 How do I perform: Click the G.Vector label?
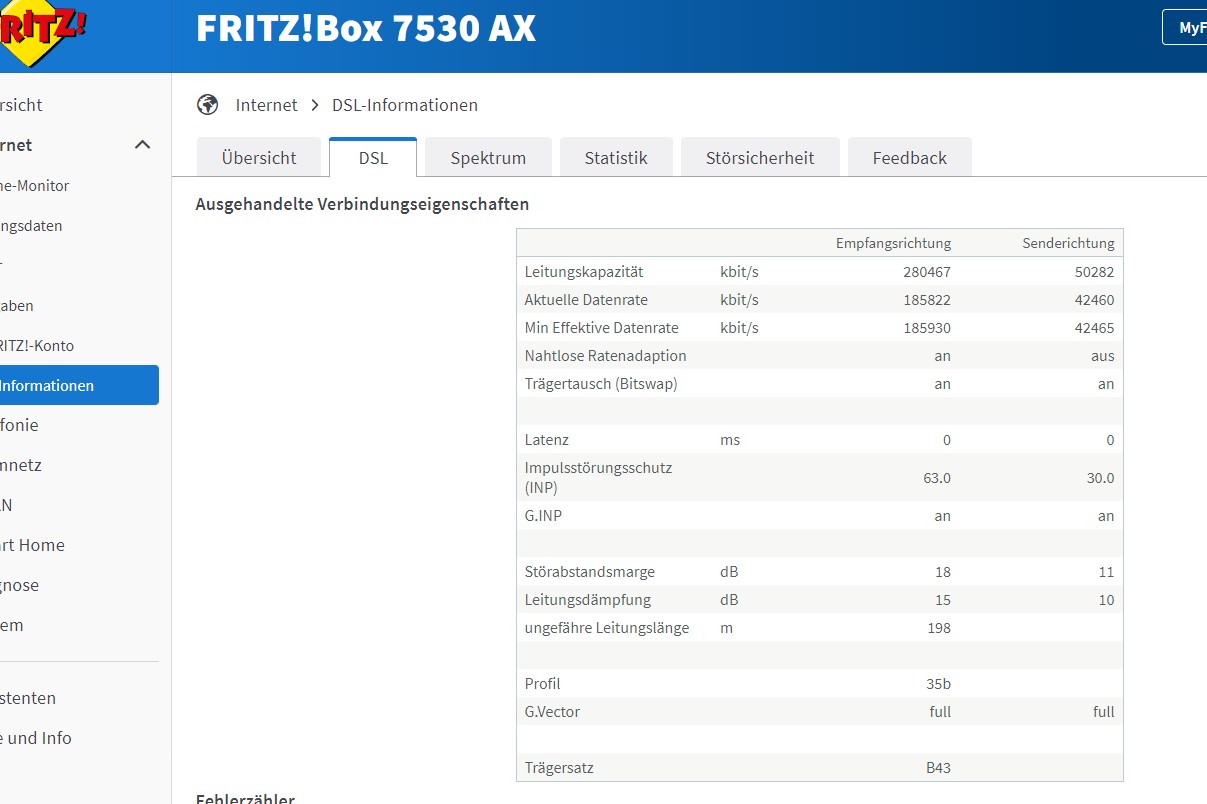552,712
